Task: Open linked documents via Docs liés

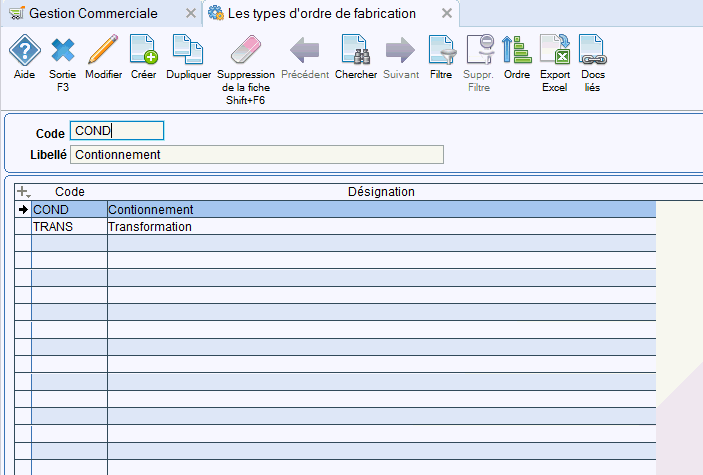Action: (593, 51)
